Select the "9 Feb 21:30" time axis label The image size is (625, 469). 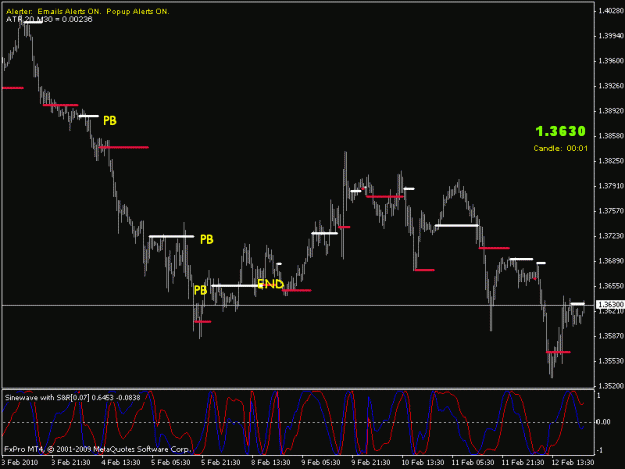click(371, 463)
